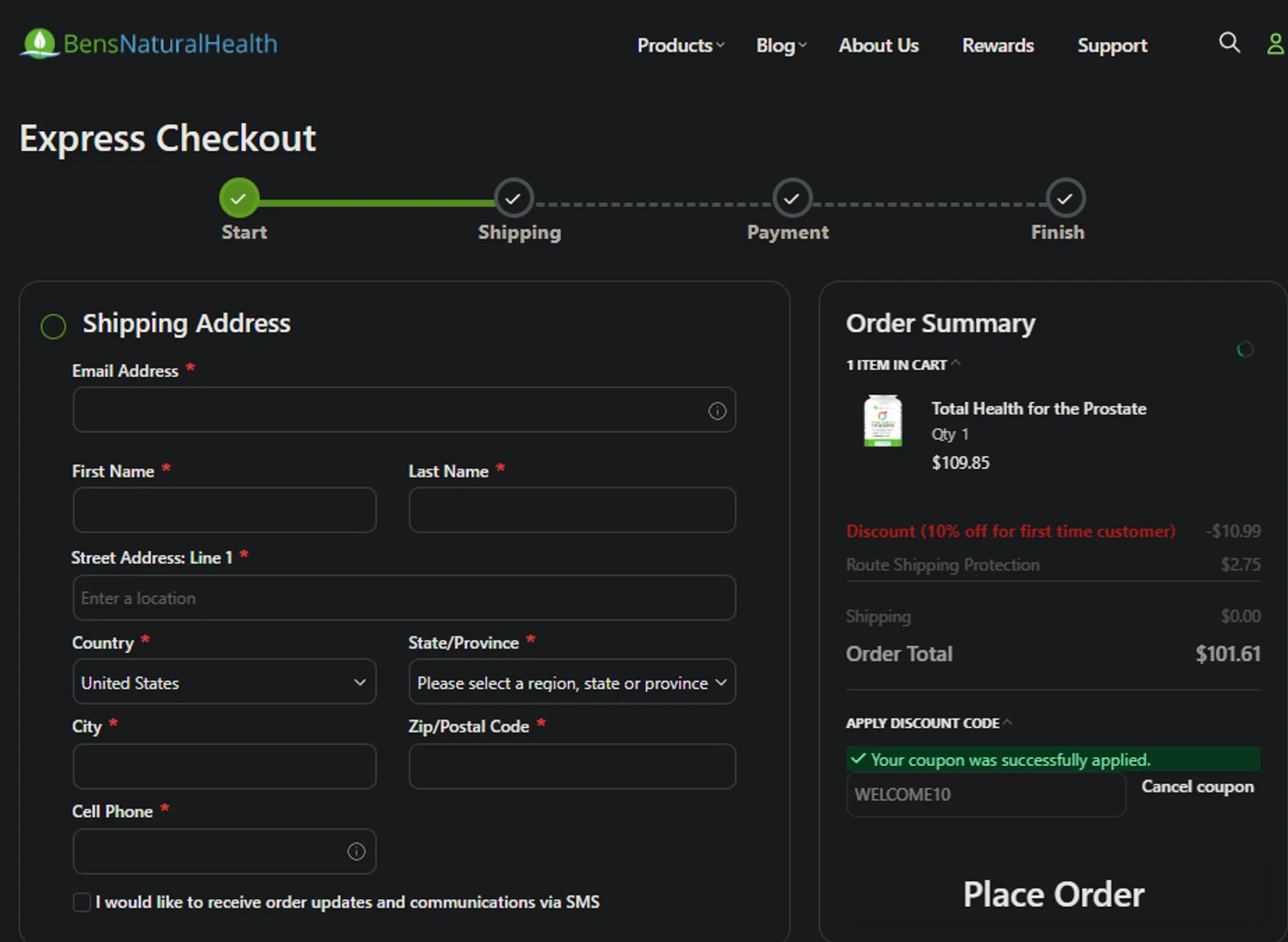This screenshot has height=942, width=1288.
Task: Click the Cancel coupon link
Action: coord(1197,787)
